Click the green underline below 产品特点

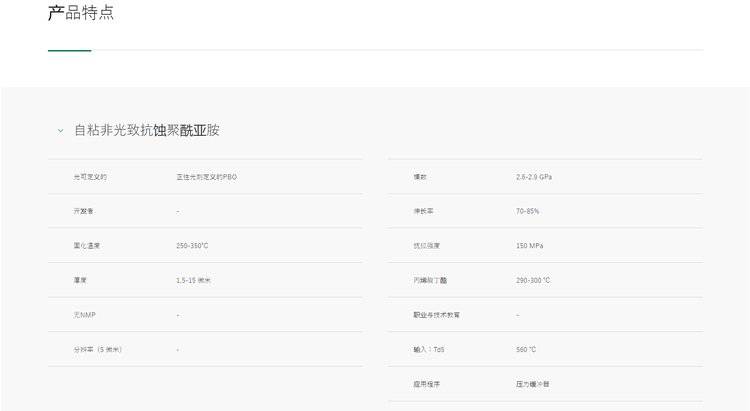(x=69, y=50)
